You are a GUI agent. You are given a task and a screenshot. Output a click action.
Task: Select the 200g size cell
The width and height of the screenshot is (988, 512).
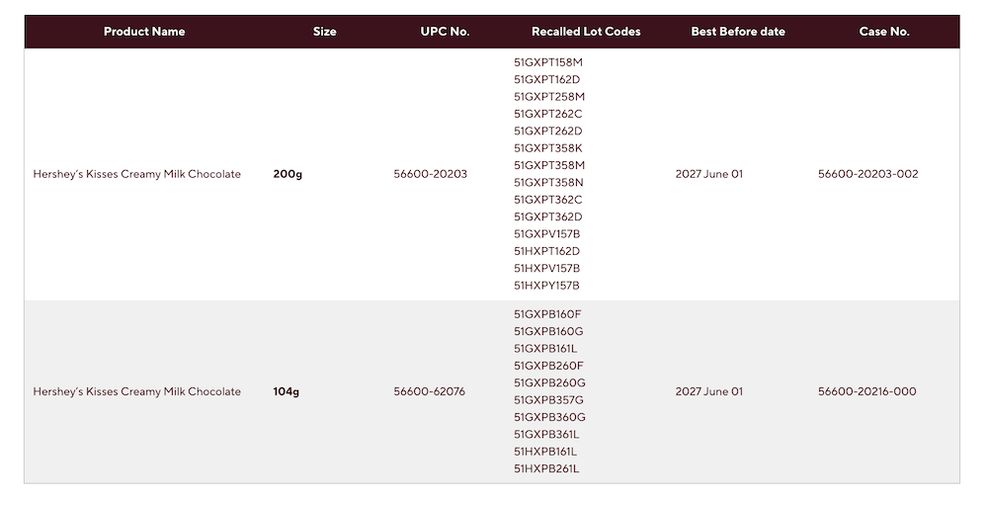tap(287, 174)
